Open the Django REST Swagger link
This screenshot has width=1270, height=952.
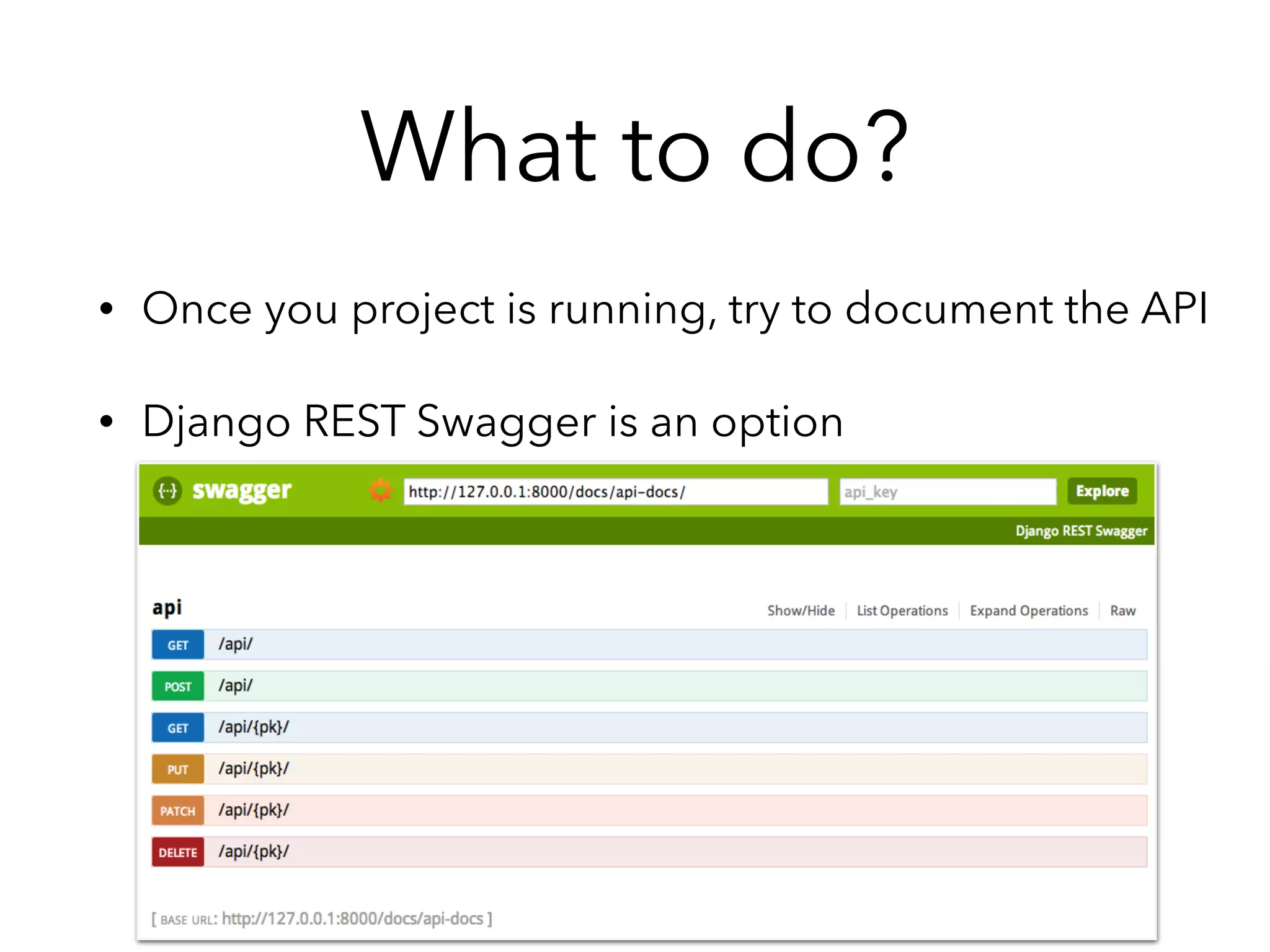click(x=1081, y=531)
